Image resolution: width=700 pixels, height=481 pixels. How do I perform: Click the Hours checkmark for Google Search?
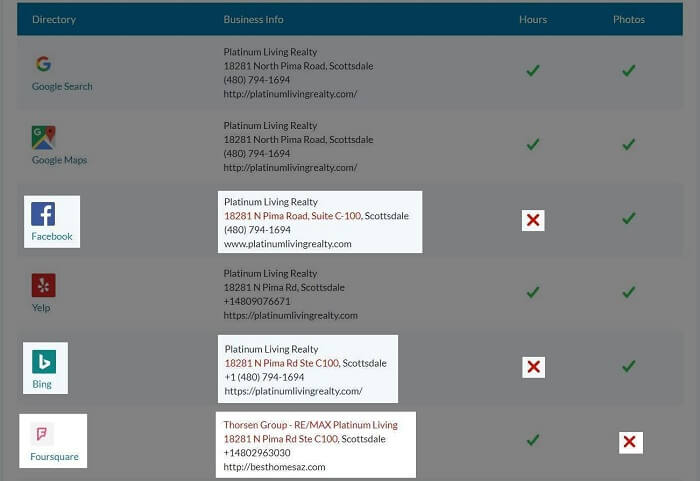point(533,70)
